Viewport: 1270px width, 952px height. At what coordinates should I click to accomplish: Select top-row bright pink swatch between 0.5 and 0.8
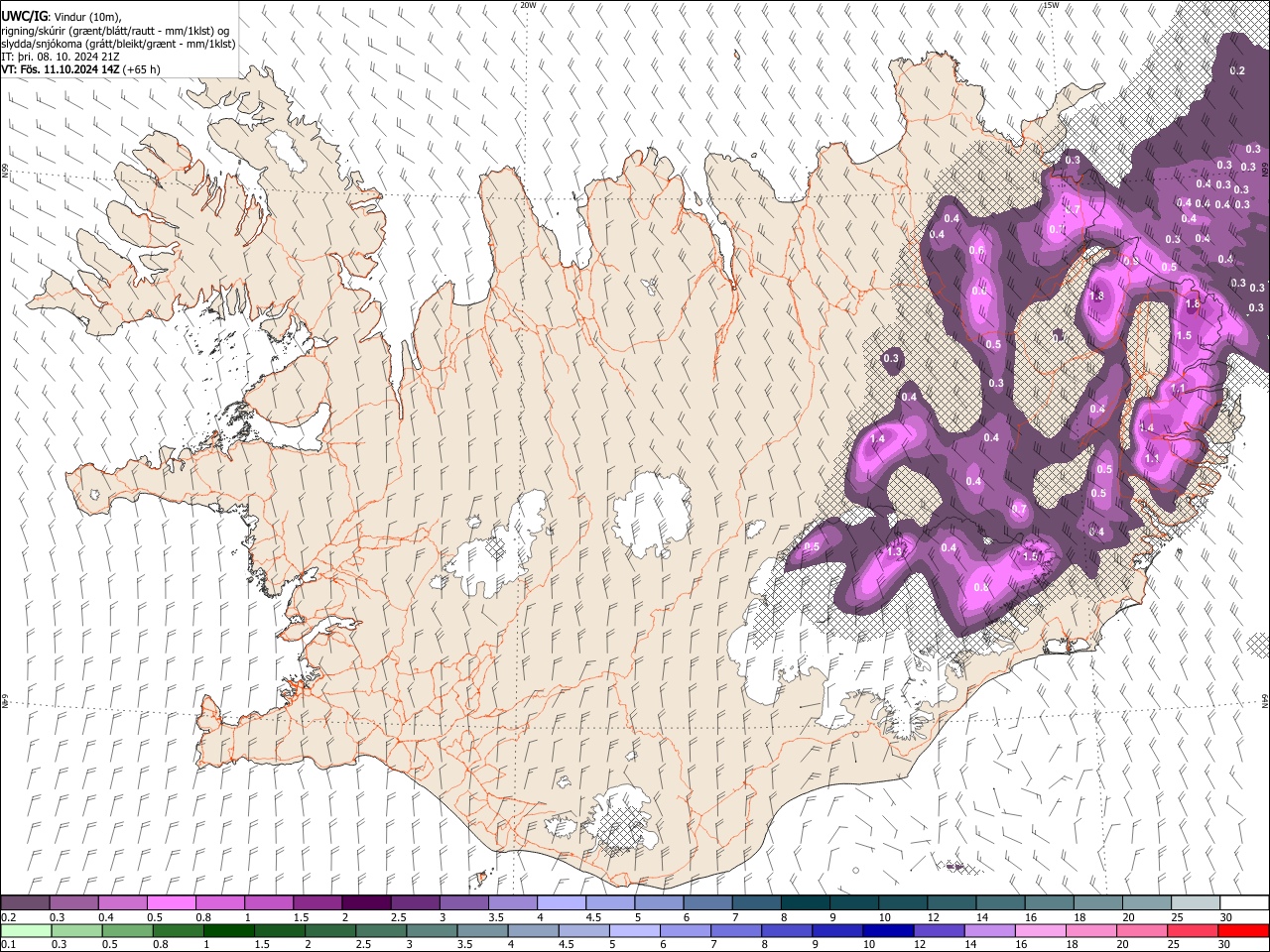click(x=171, y=902)
